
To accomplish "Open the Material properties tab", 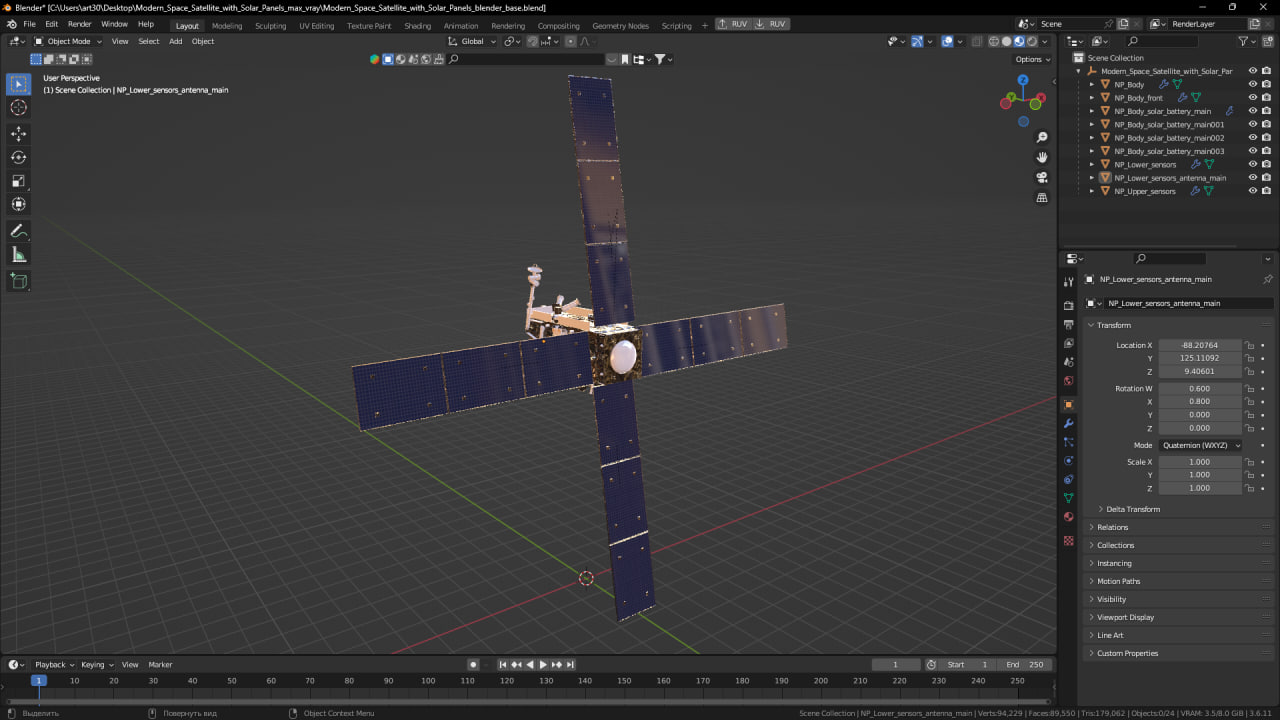I will tap(1069, 517).
